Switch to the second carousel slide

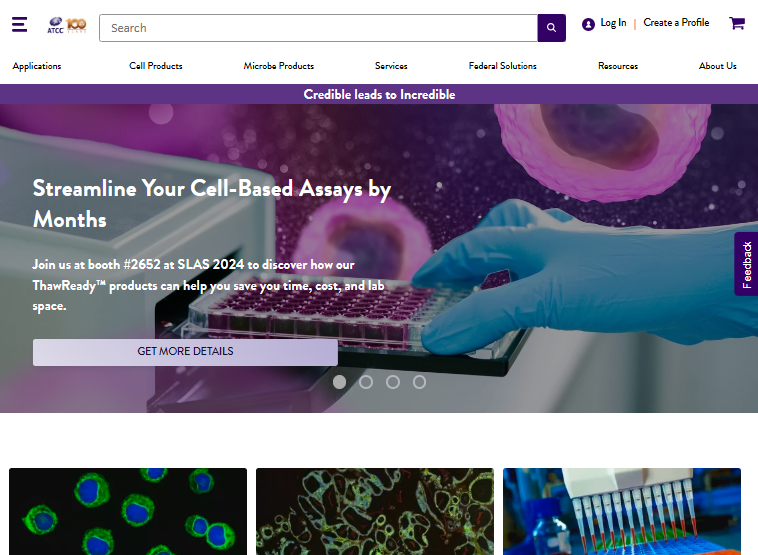point(366,382)
